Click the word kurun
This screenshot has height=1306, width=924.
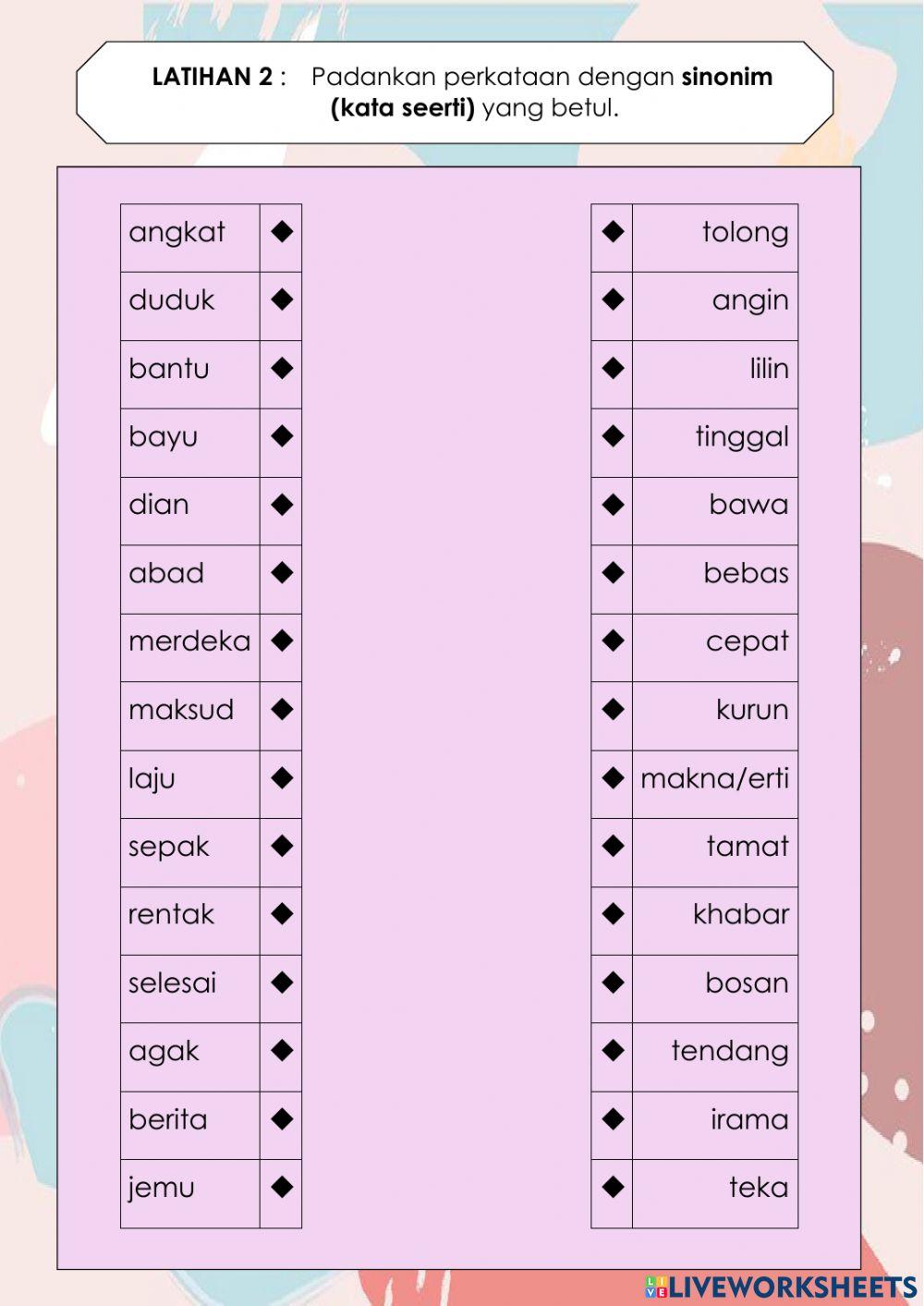pyautogui.click(x=752, y=710)
